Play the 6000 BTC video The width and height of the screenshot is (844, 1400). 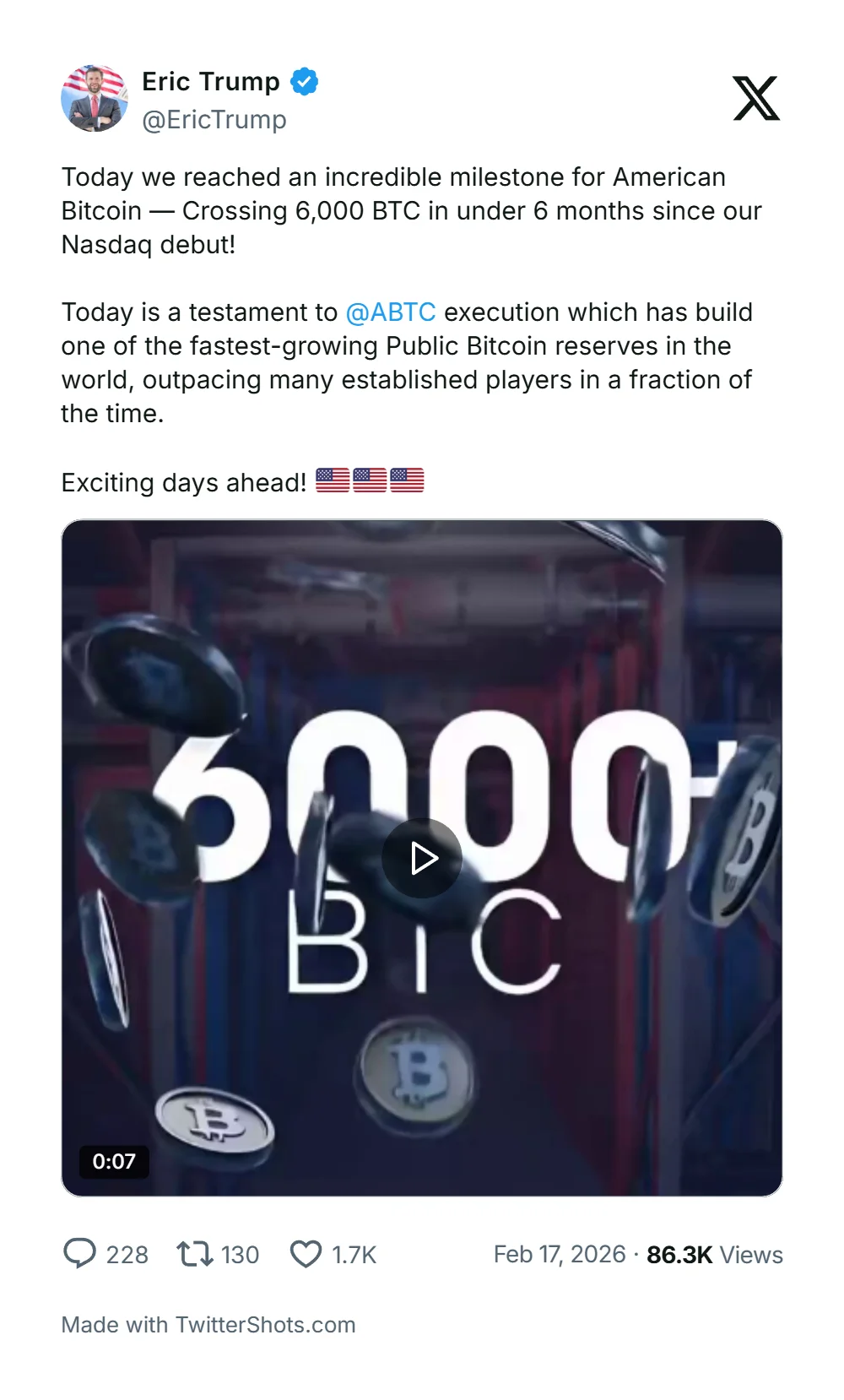click(422, 857)
